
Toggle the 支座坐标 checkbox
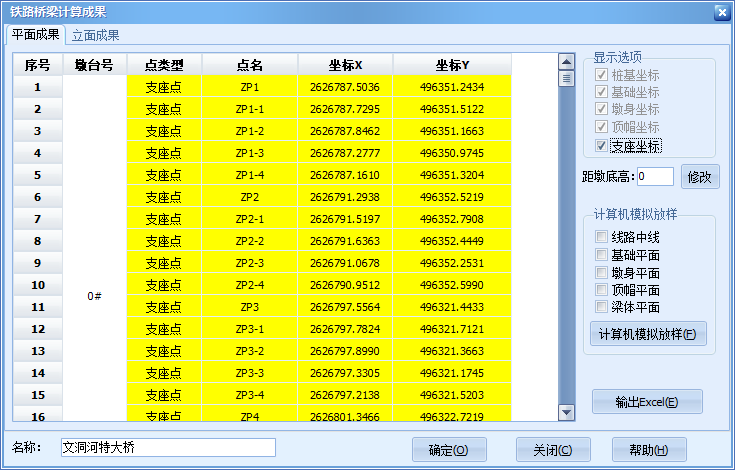(x=601, y=145)
